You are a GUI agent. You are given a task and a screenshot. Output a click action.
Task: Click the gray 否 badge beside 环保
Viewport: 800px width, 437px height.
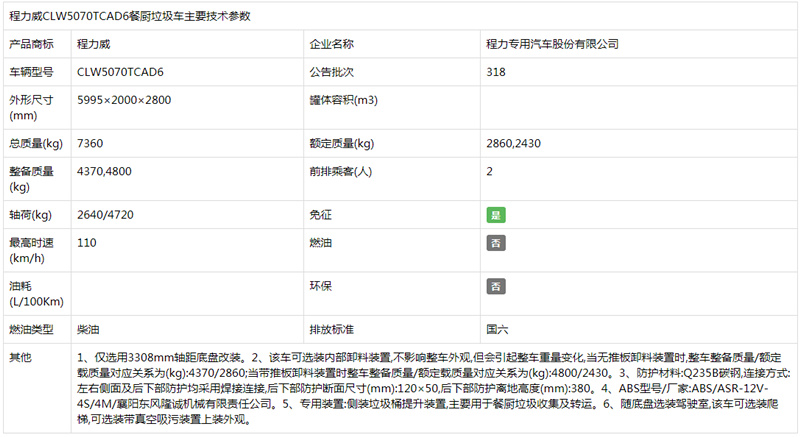click(x=495, y=286)
